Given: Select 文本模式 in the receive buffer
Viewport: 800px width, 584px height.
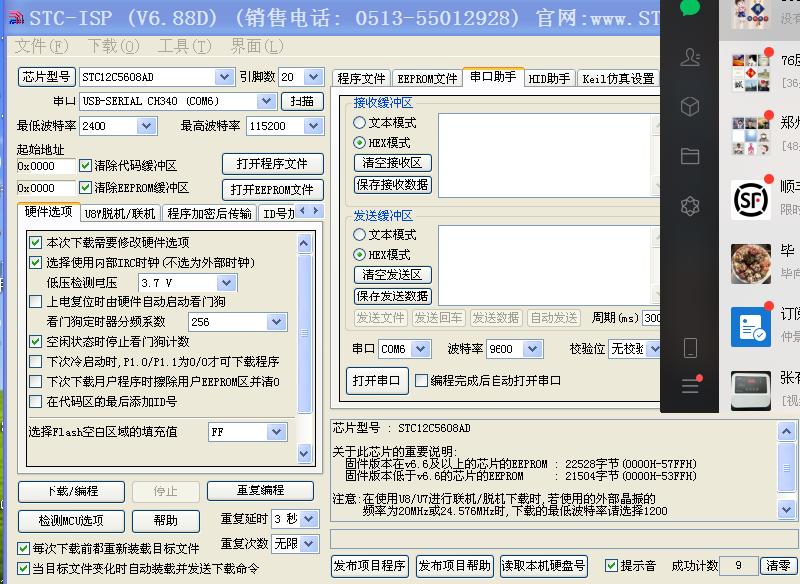Looking at the screenshot, I should (x=360, y=123).
